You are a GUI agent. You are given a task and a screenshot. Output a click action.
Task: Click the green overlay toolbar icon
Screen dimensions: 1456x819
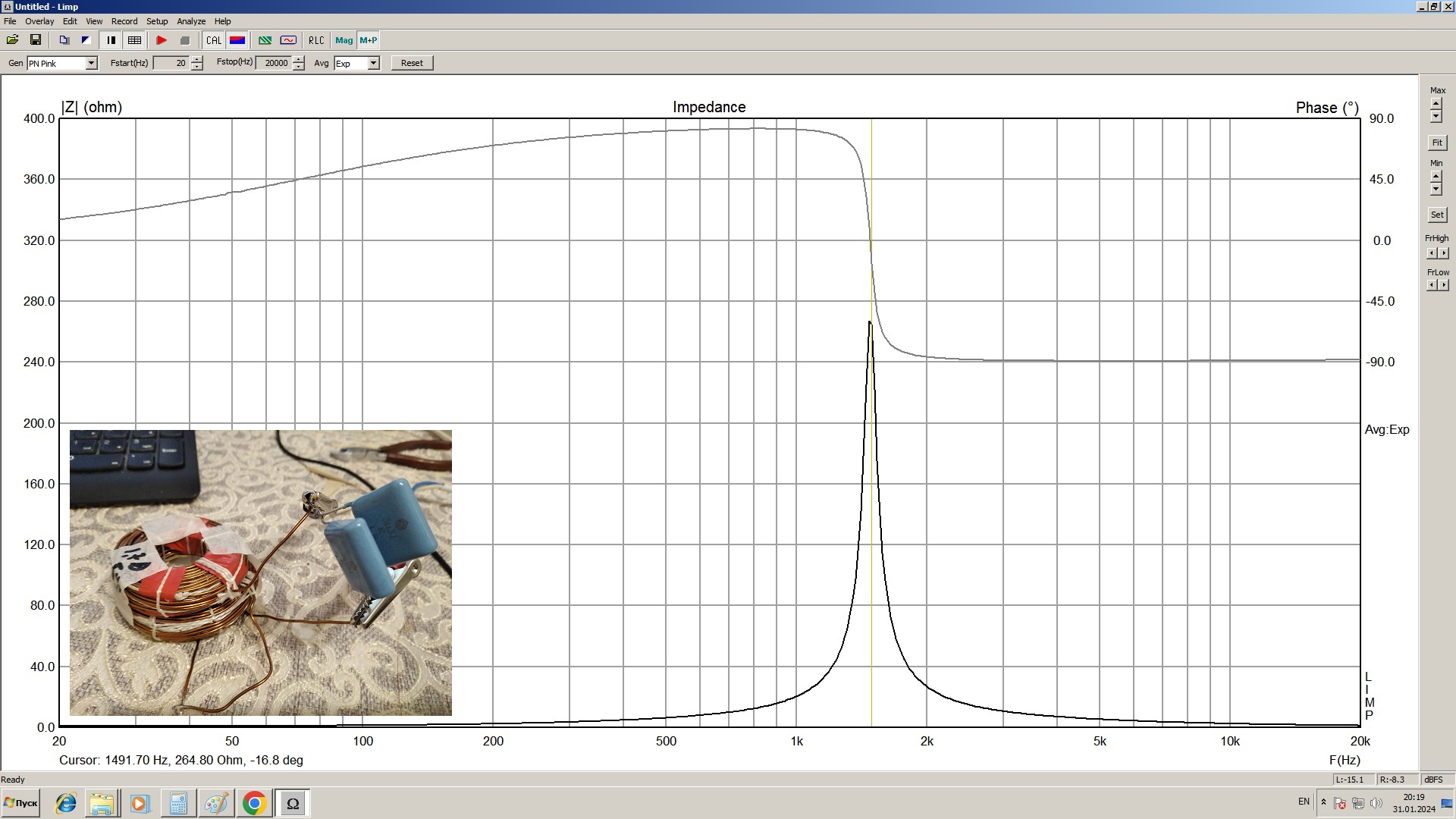coord(265,40)
